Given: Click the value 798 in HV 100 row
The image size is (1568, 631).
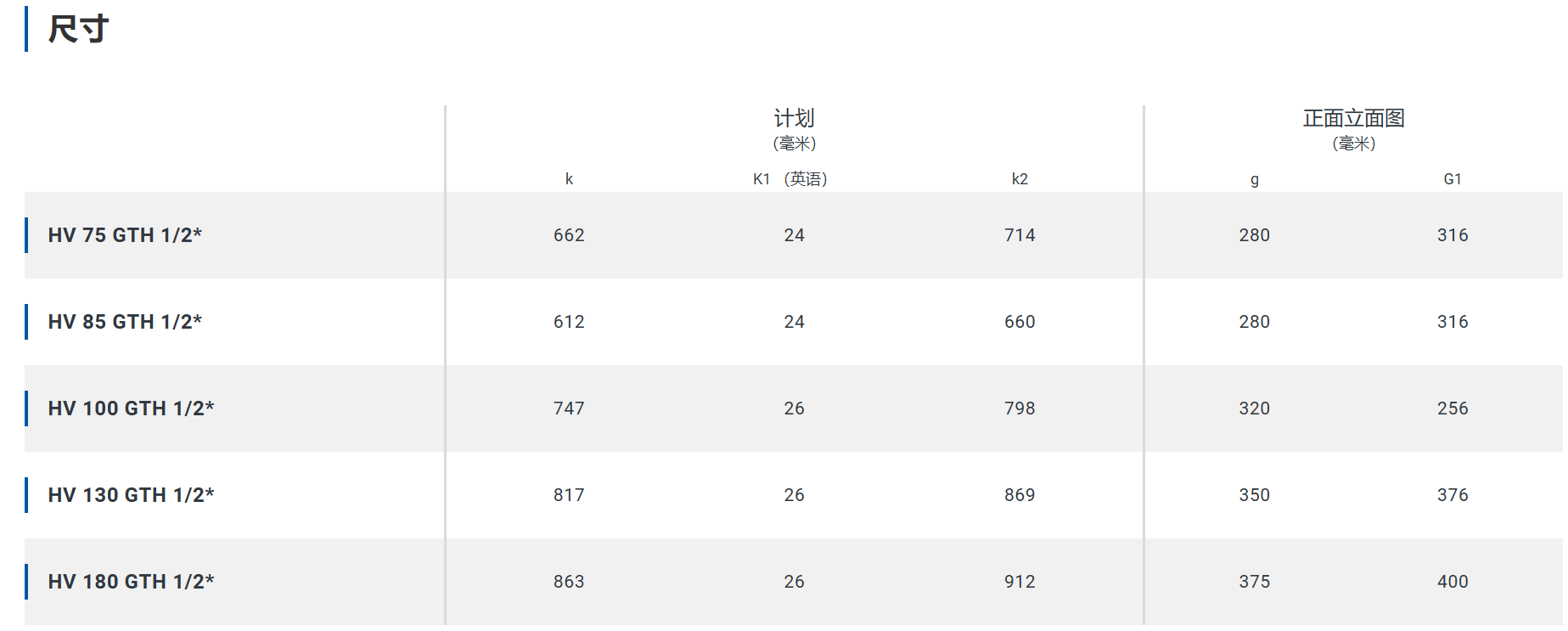Looking at the screenshot, I should pos(1020,408).
